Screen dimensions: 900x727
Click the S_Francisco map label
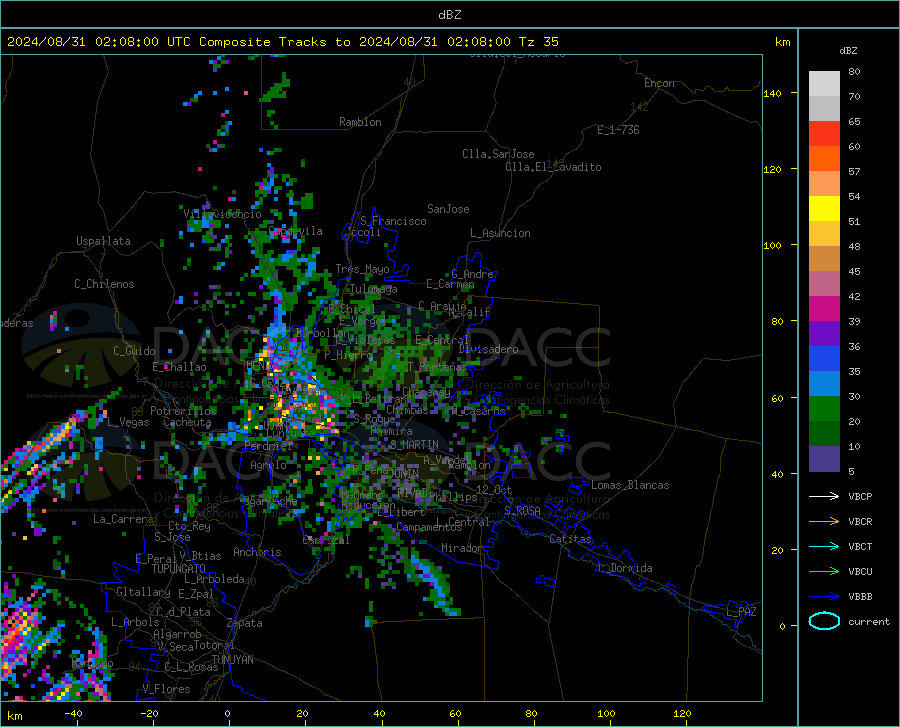(x=393, y=221)
